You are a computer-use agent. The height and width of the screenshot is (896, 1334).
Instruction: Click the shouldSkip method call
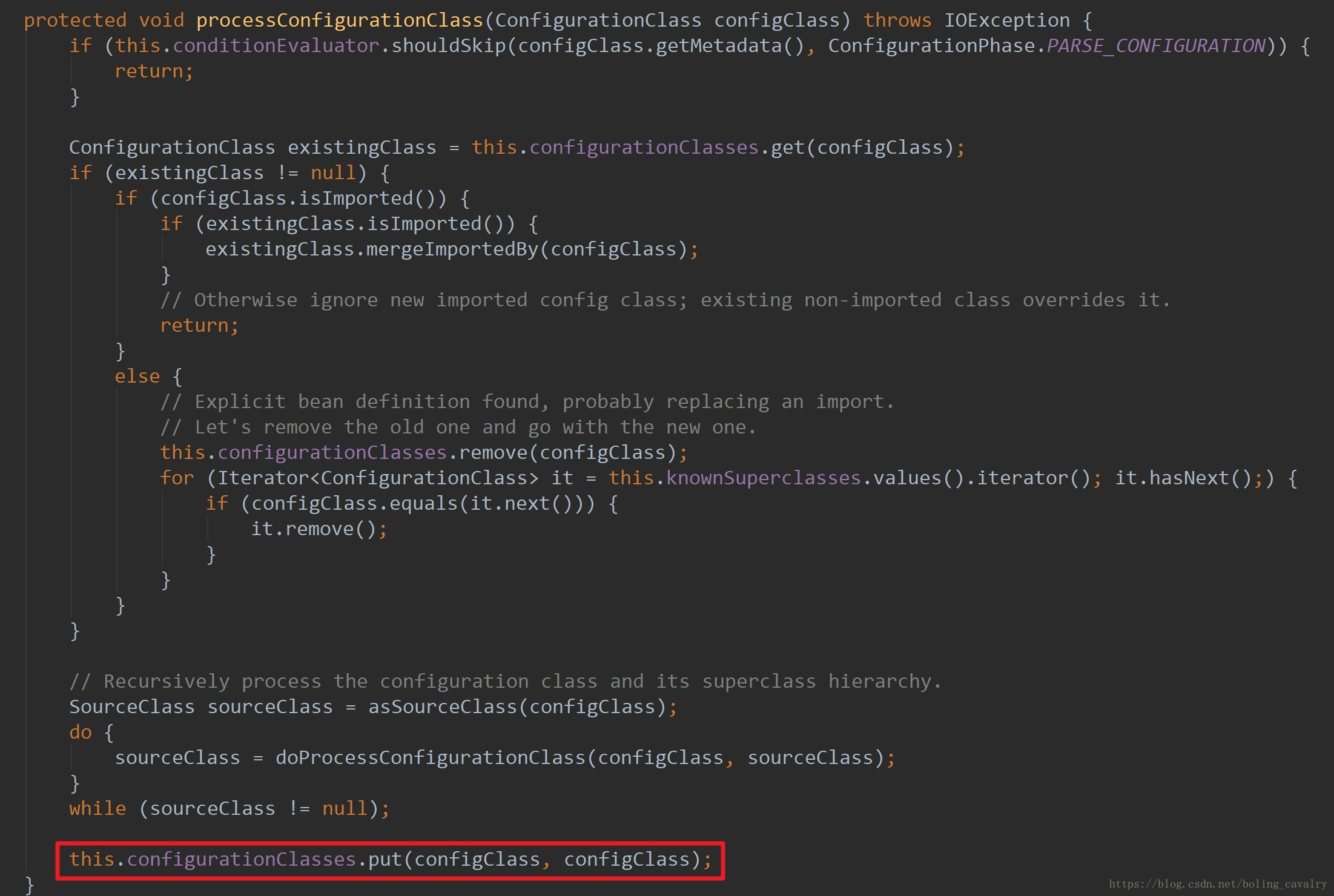pos(448,46)
